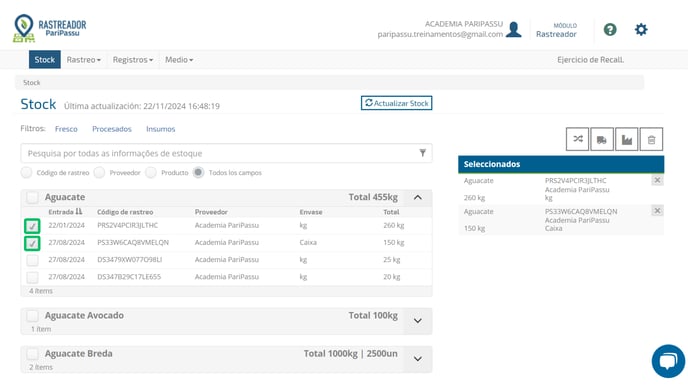Click the Stock breadcrumb
Viewport: 688px width, 387px height.
(32, 82)
